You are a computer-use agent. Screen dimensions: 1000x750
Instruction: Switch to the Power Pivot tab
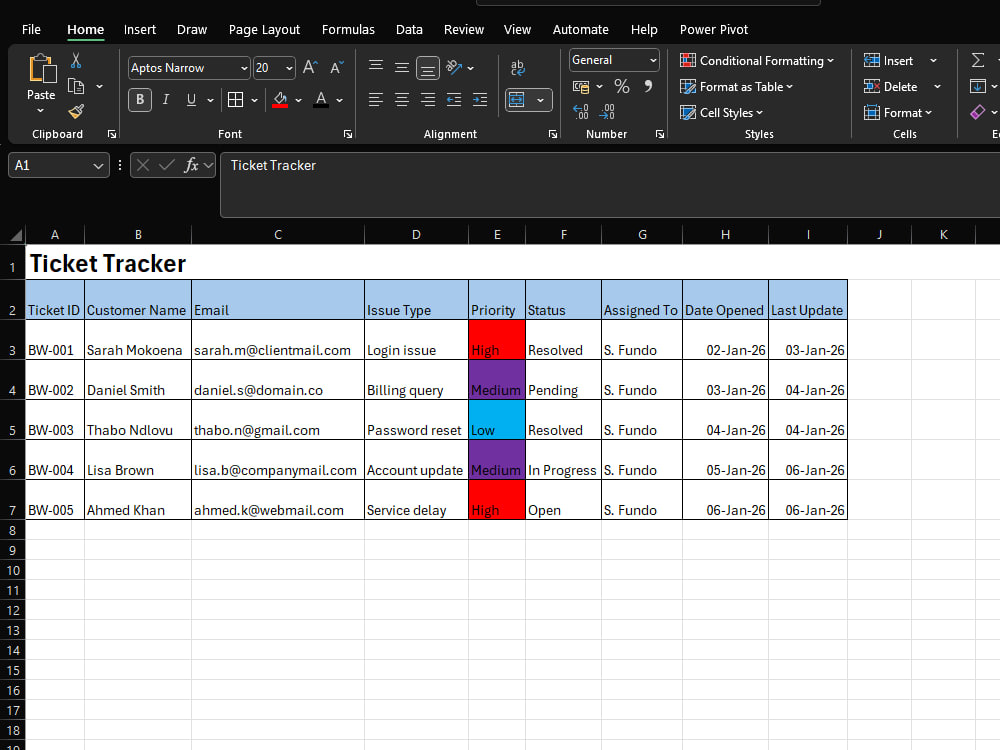click(714, 29)
